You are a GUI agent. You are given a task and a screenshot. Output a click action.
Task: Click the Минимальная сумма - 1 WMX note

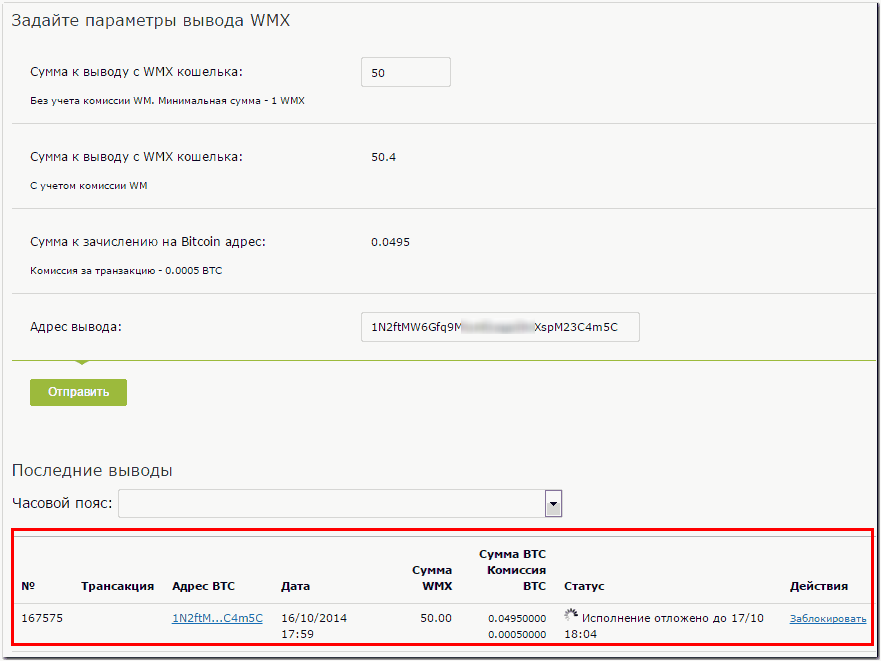click(x=231, y=101)
